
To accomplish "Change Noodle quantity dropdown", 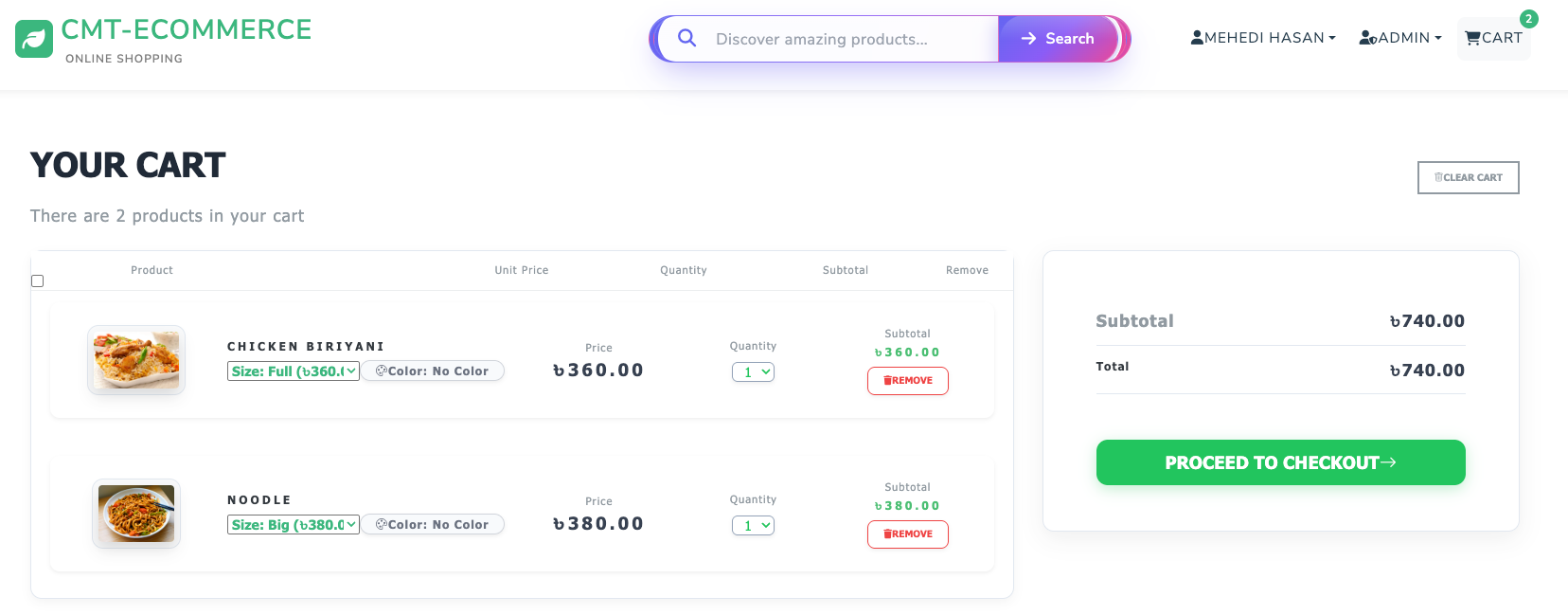I will [x=753, y=526].
